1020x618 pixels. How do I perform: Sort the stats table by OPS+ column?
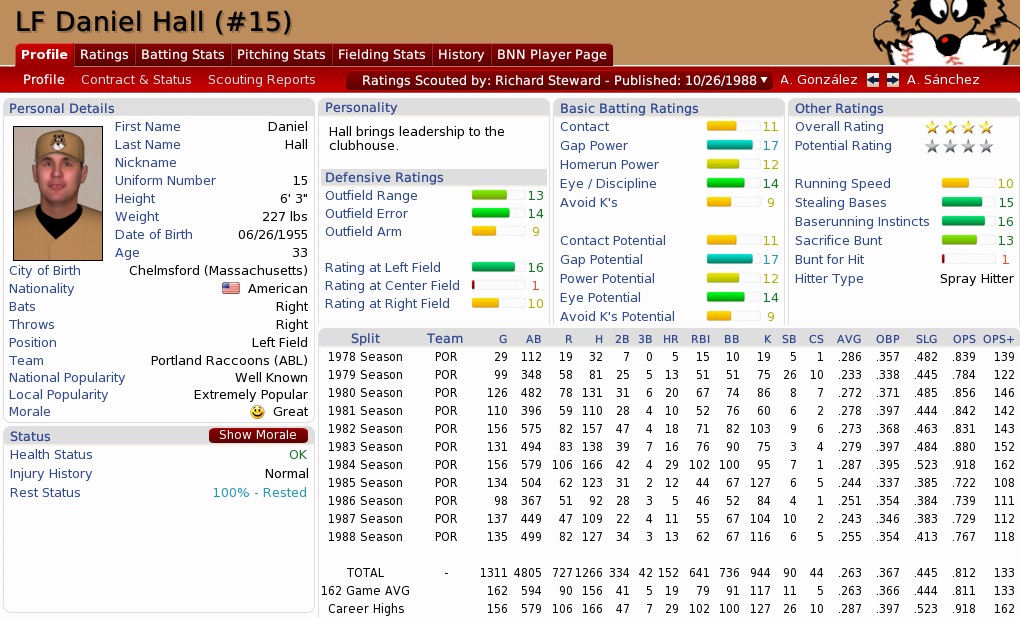click(x=998, y=338)
